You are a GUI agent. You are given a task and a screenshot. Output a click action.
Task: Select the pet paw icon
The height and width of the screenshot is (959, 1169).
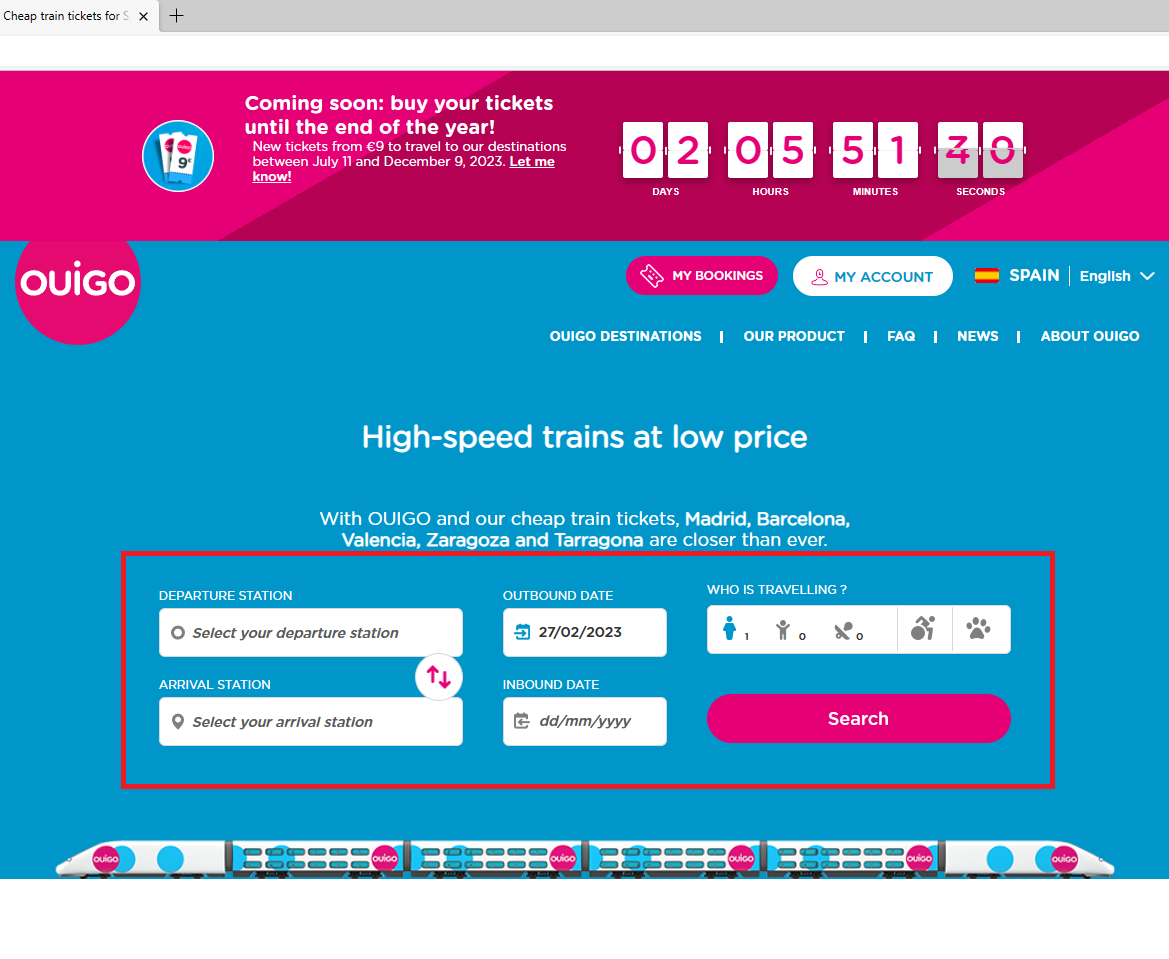(x=978, y=629)
